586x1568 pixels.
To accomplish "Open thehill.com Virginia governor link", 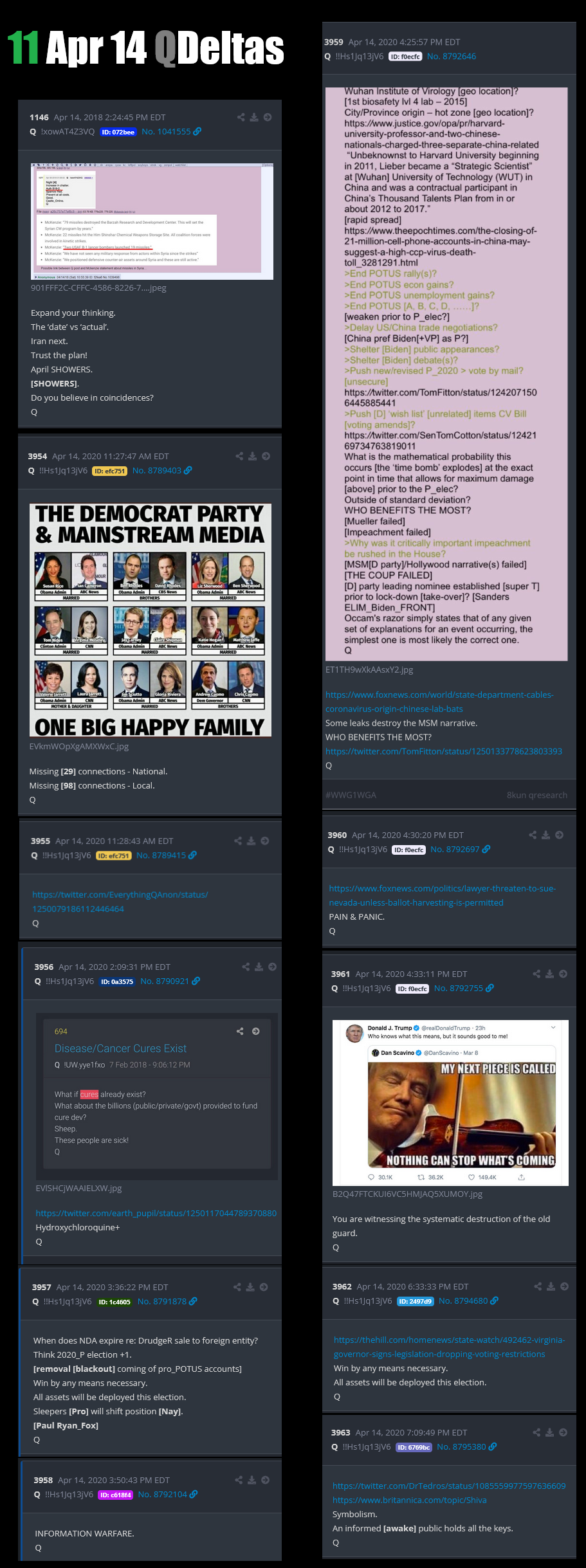I will (449, 1347).
